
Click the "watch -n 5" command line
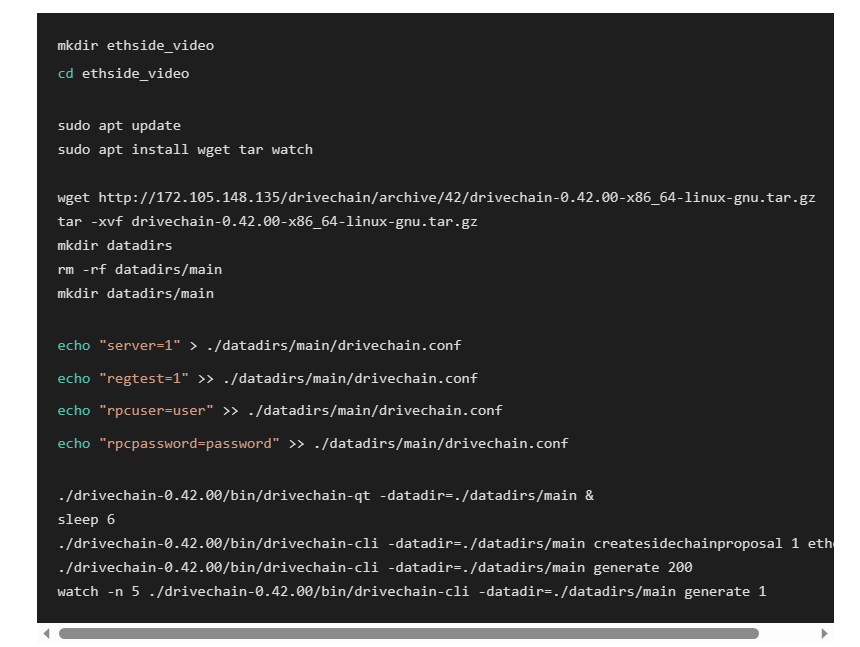tap(411, 591)
